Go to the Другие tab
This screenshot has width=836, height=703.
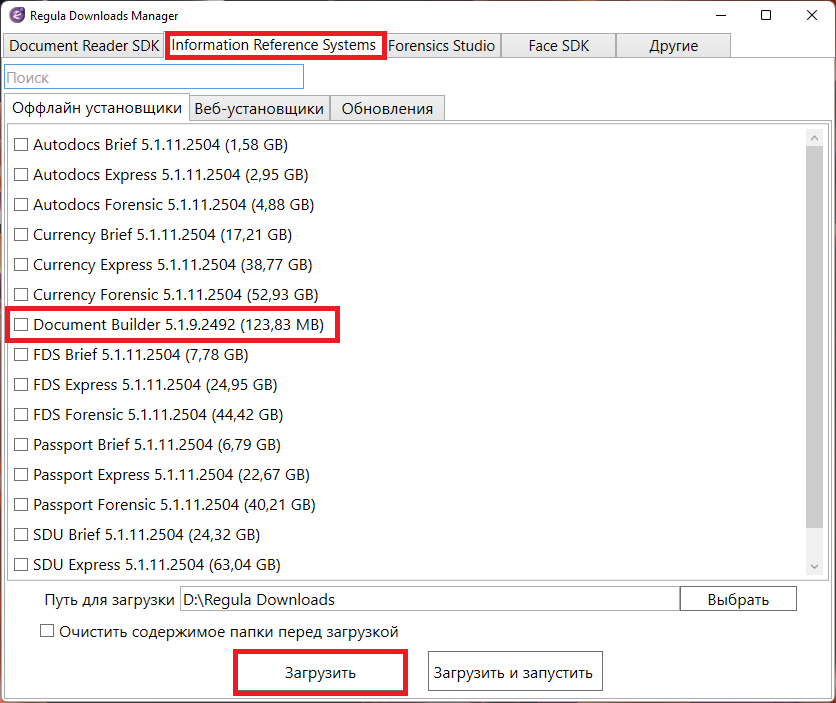pyautogui.click(x=673, y=46)
